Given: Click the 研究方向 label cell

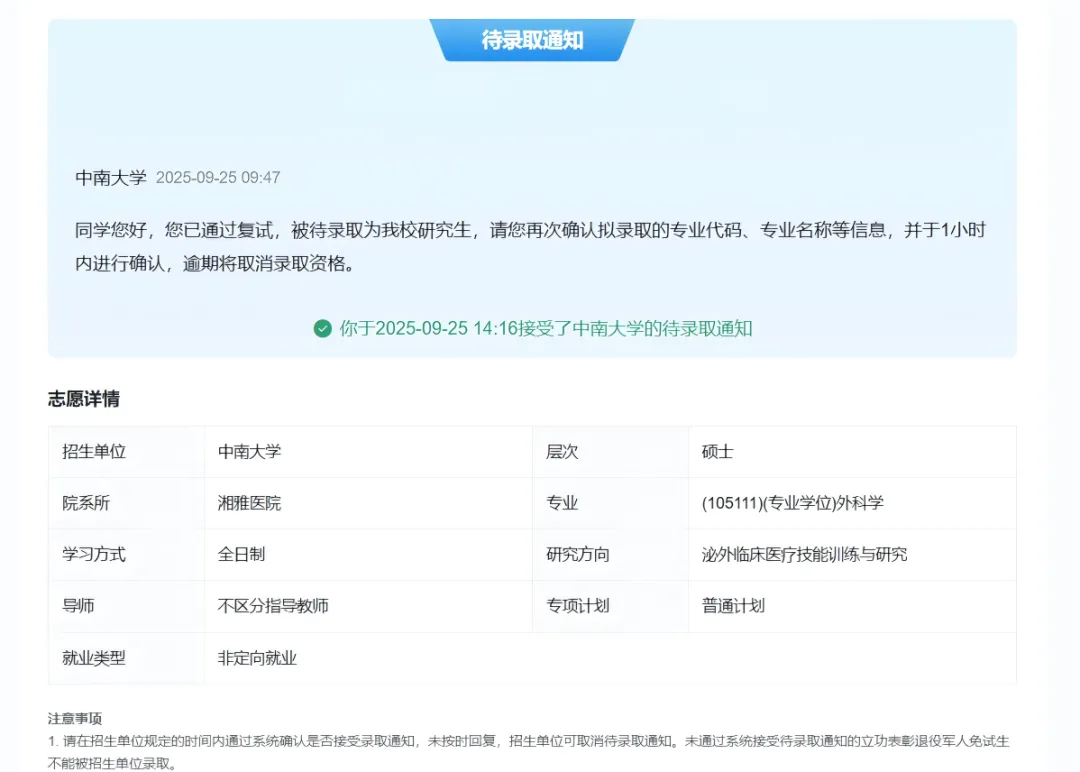Looking at the screenshot, I should [x=578, y=554].
